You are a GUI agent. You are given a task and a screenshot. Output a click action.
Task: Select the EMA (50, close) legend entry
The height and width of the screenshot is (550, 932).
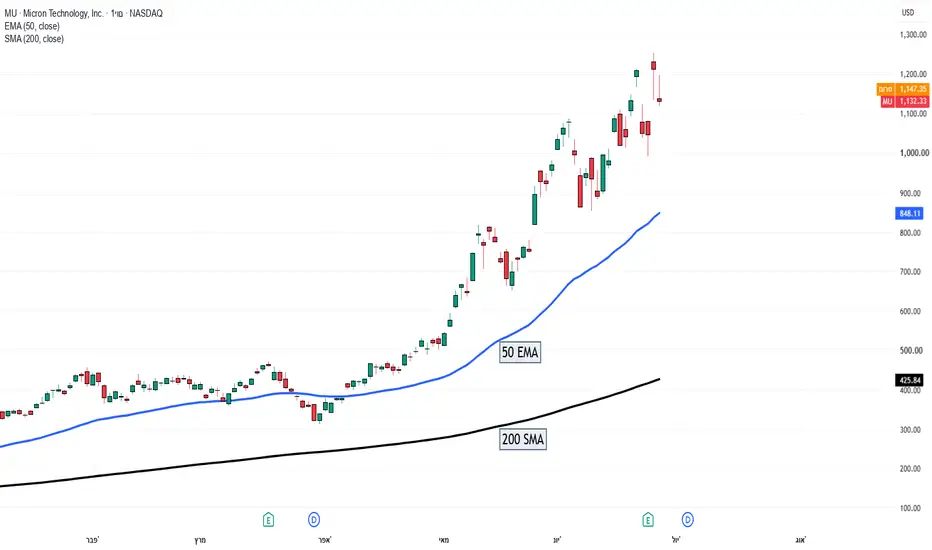click(x=32, y=26)
